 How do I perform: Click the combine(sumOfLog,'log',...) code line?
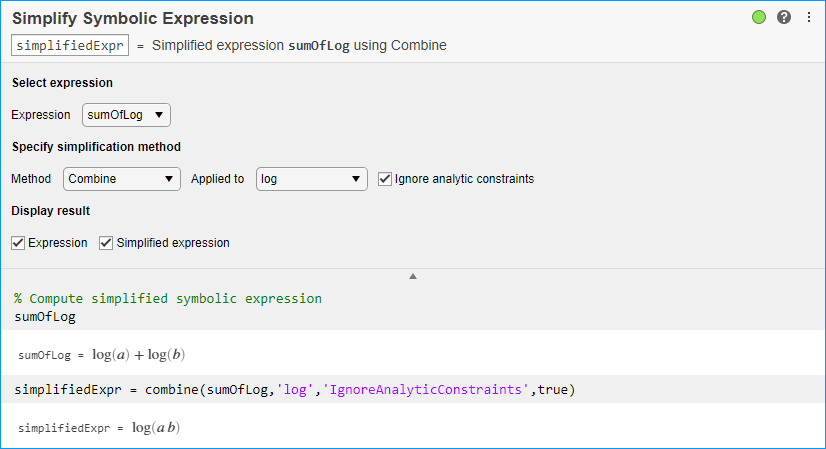[295, 389]
